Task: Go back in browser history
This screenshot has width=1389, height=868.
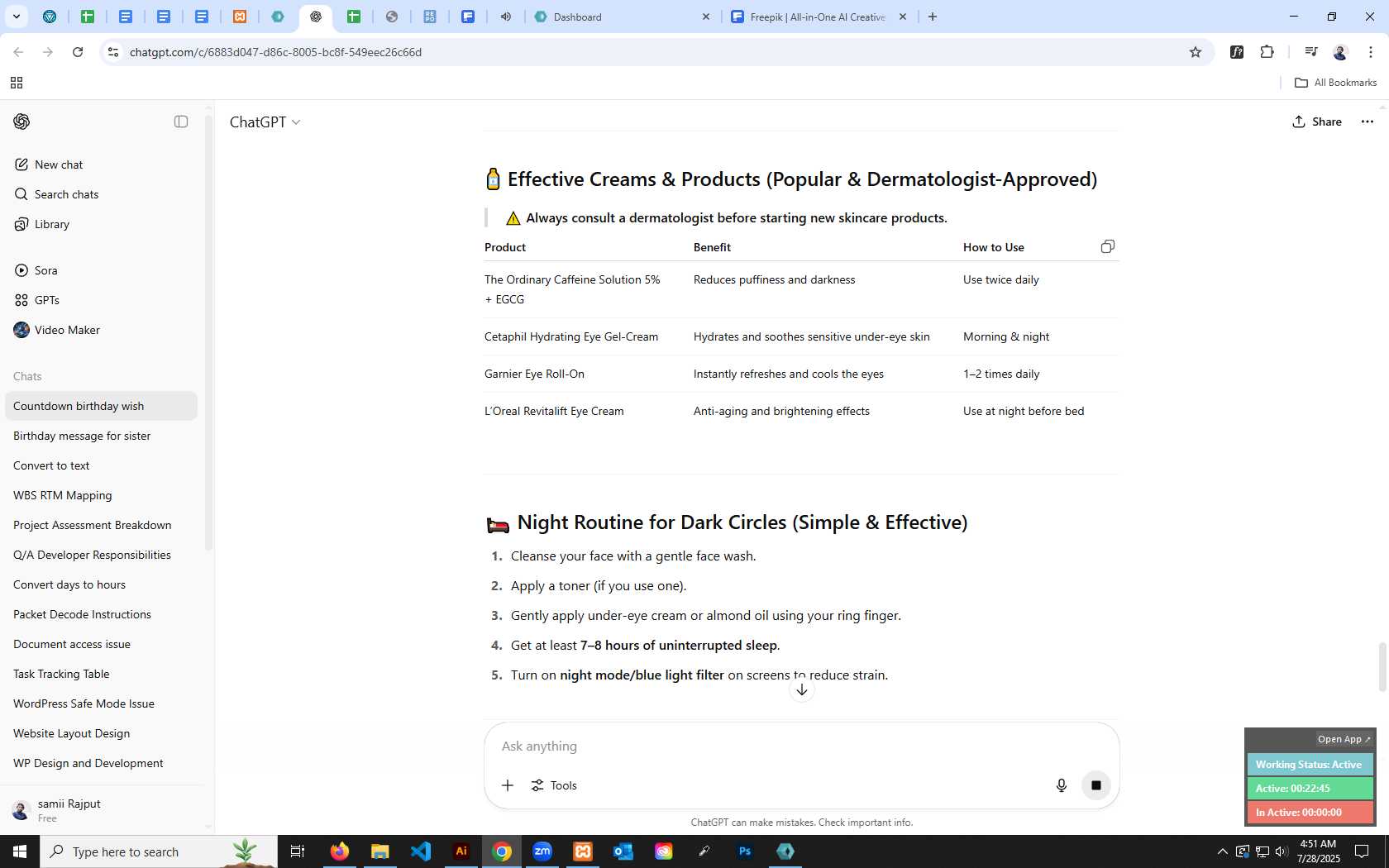Action: (18, 52)
